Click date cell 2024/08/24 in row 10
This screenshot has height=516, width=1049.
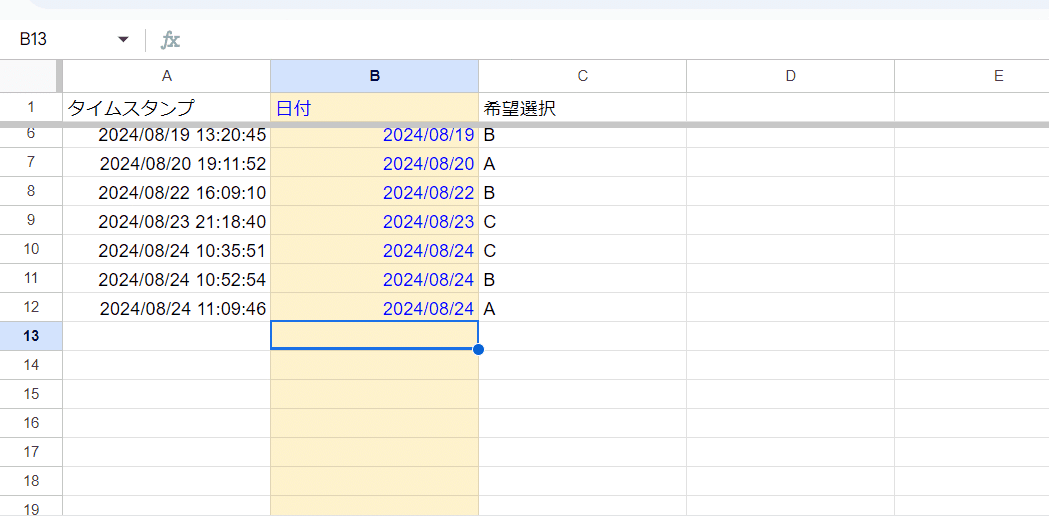click(x=375, y=249)
